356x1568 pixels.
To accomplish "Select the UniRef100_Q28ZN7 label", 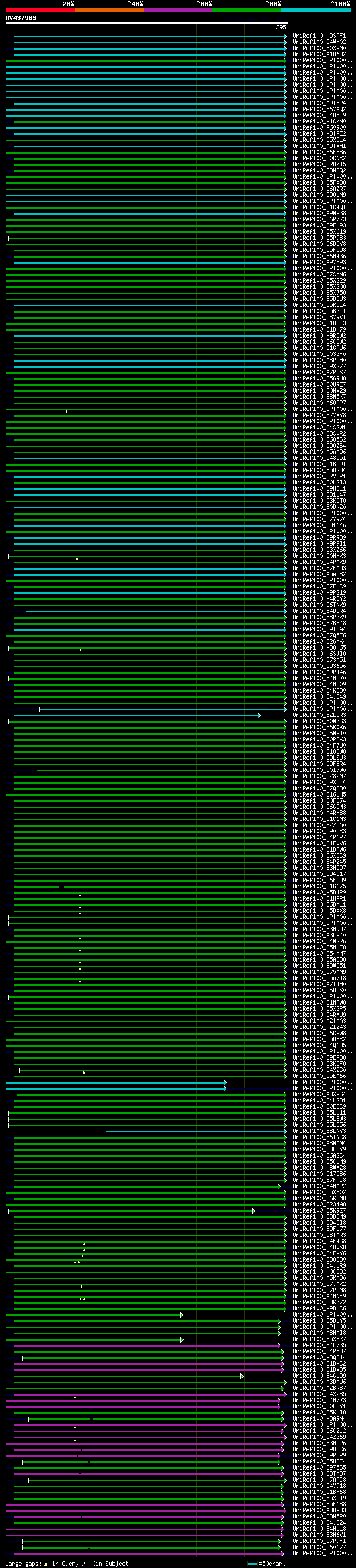I will click(x=319, y=776).
